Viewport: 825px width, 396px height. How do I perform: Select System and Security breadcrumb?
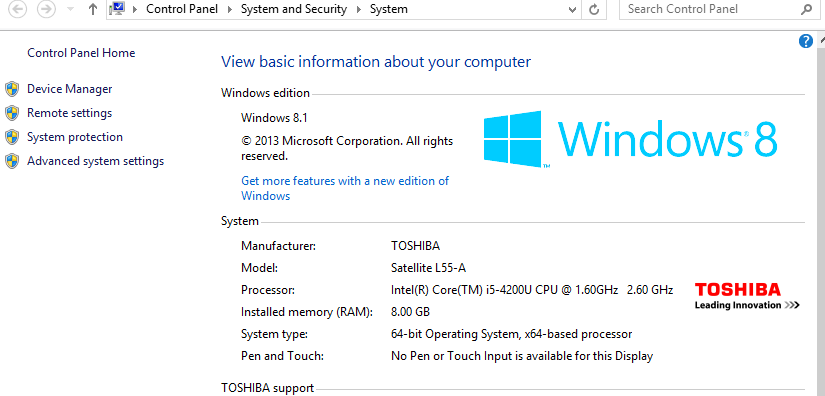pyautogui.click(x=294, y=9)
